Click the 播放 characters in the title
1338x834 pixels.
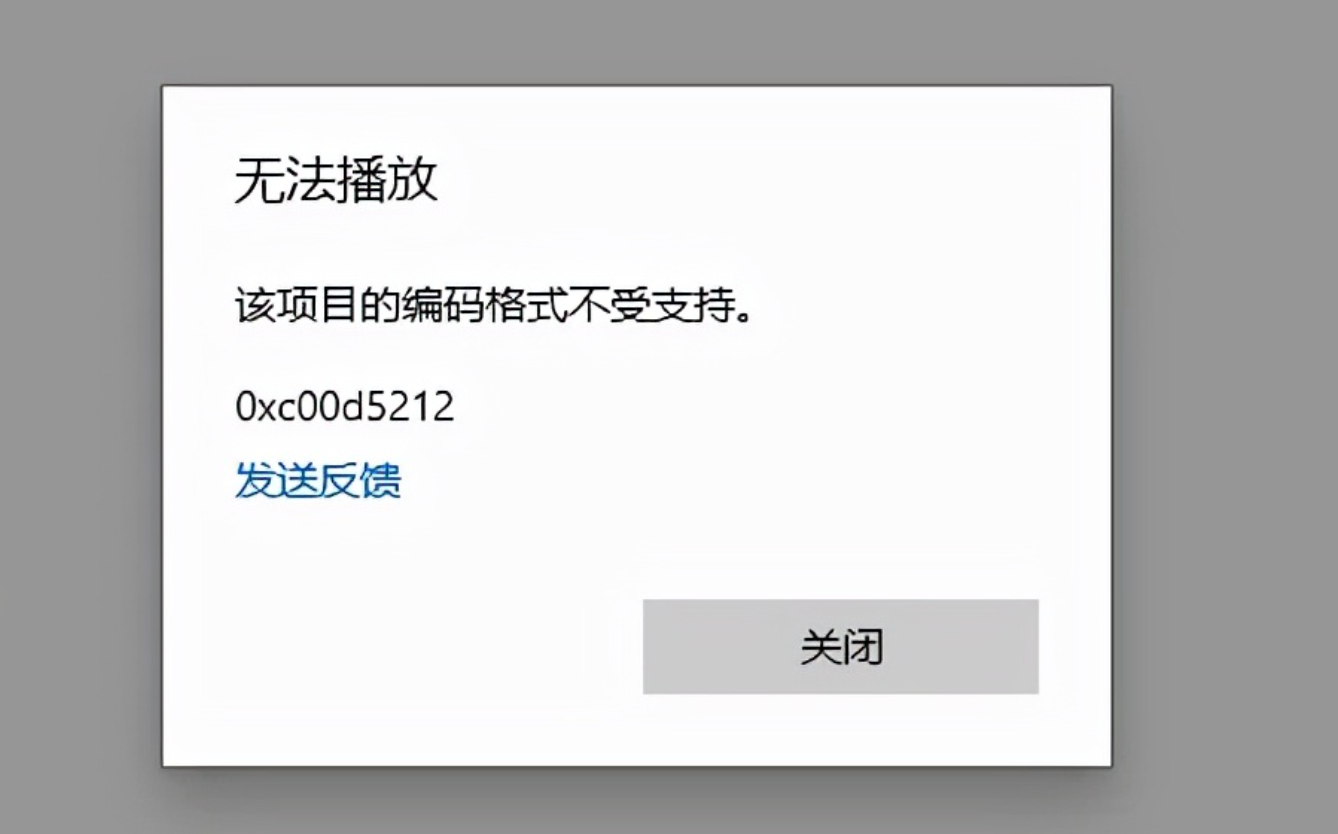point(388,181)
